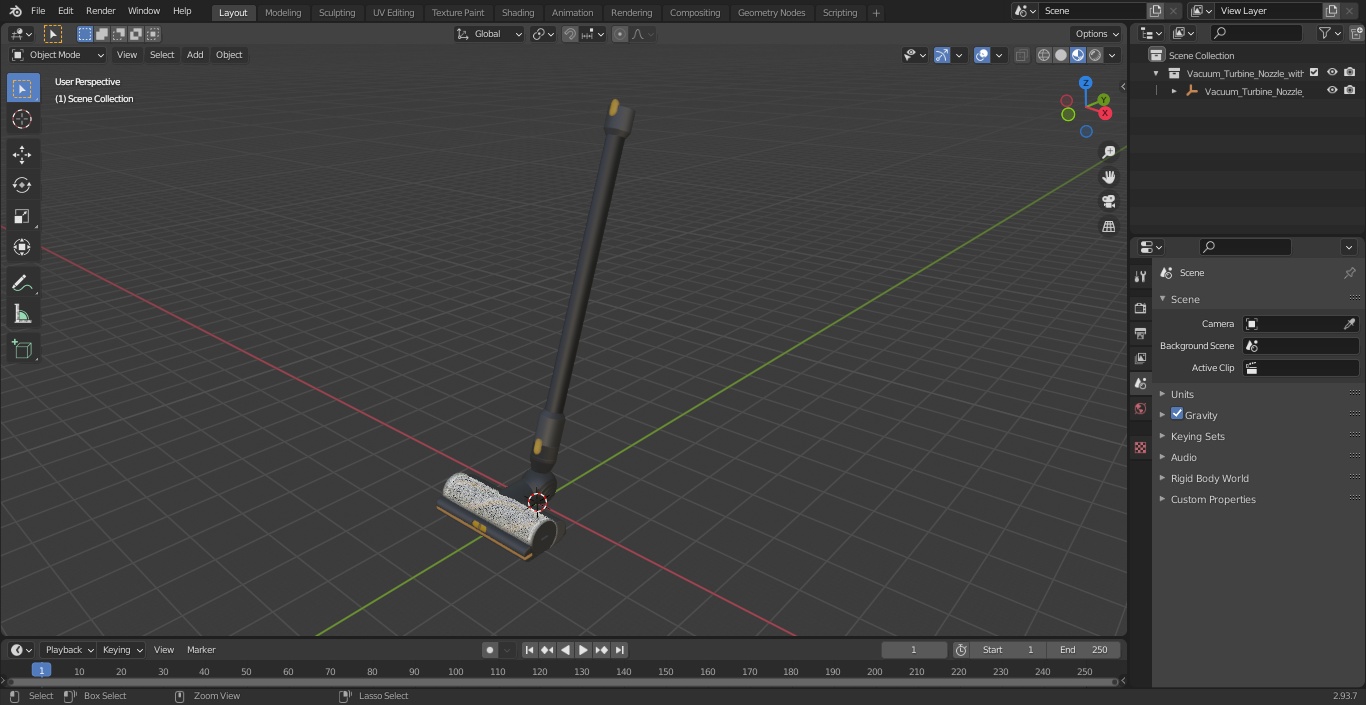Image resolution: width=1366 pixels, height=705 pixels.
Task: Open the Texture properties tab
Action: tap(1140, 447)
